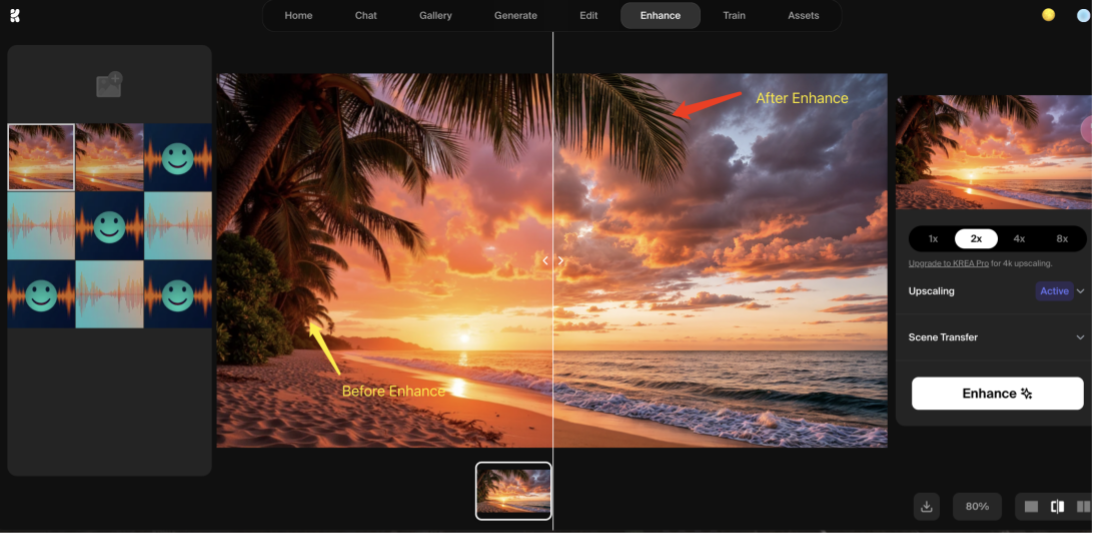Select 1x upscale factor
The width and height of the screenshot is (1096, 537).
(x=933, y=239)
